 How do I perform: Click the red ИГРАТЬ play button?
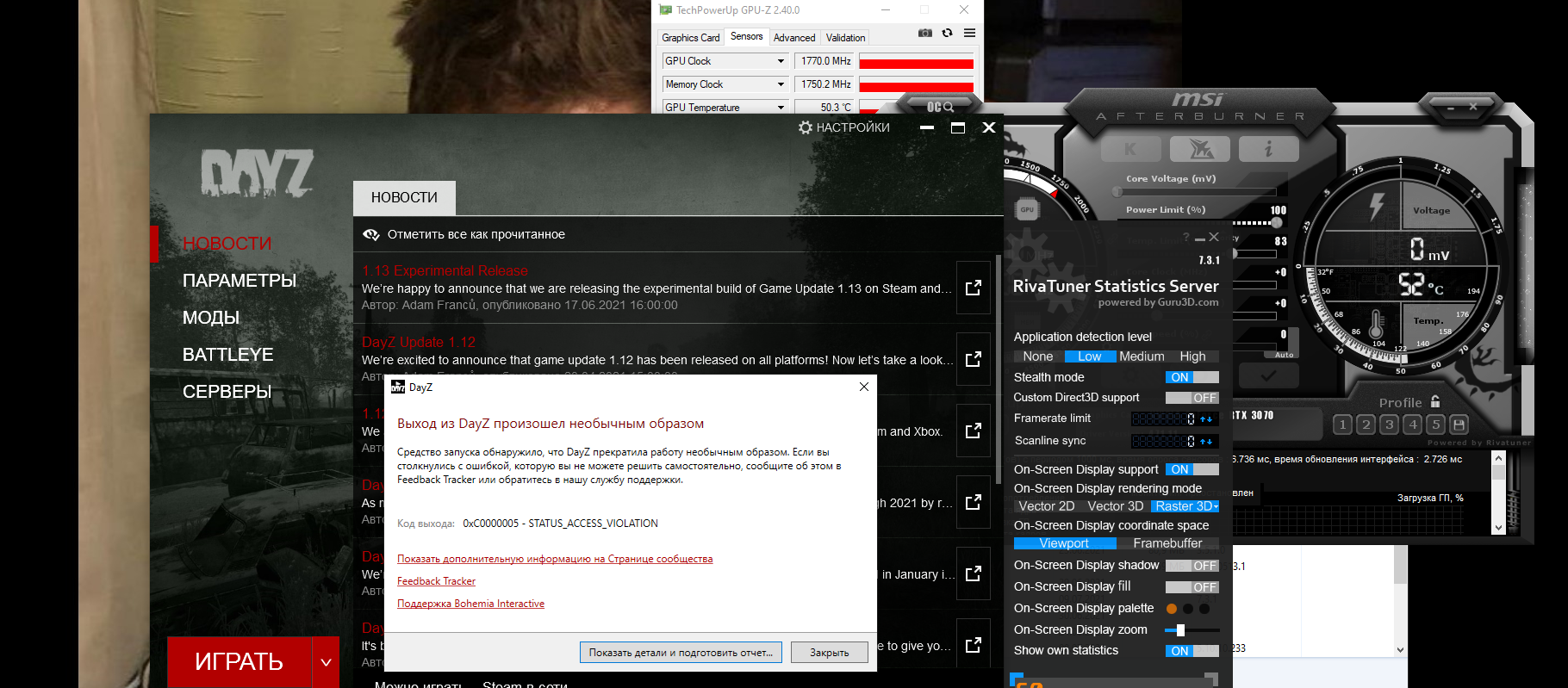tap(240, 662)
